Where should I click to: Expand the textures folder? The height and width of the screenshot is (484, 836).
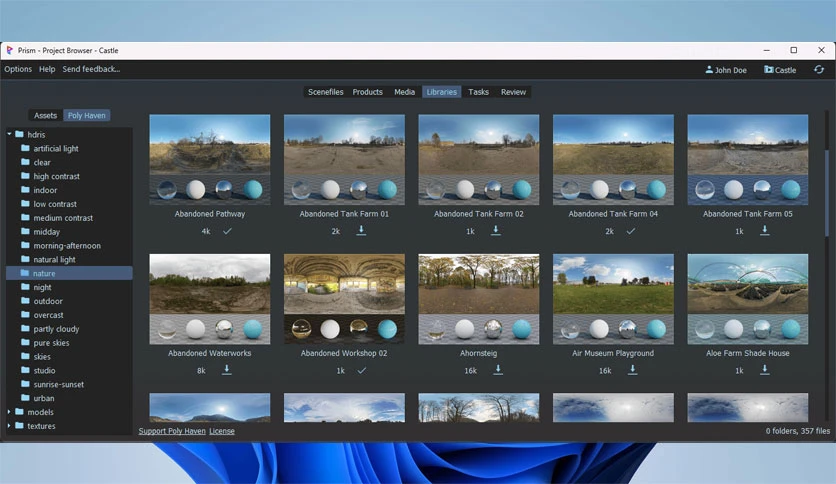click(9, 426)
